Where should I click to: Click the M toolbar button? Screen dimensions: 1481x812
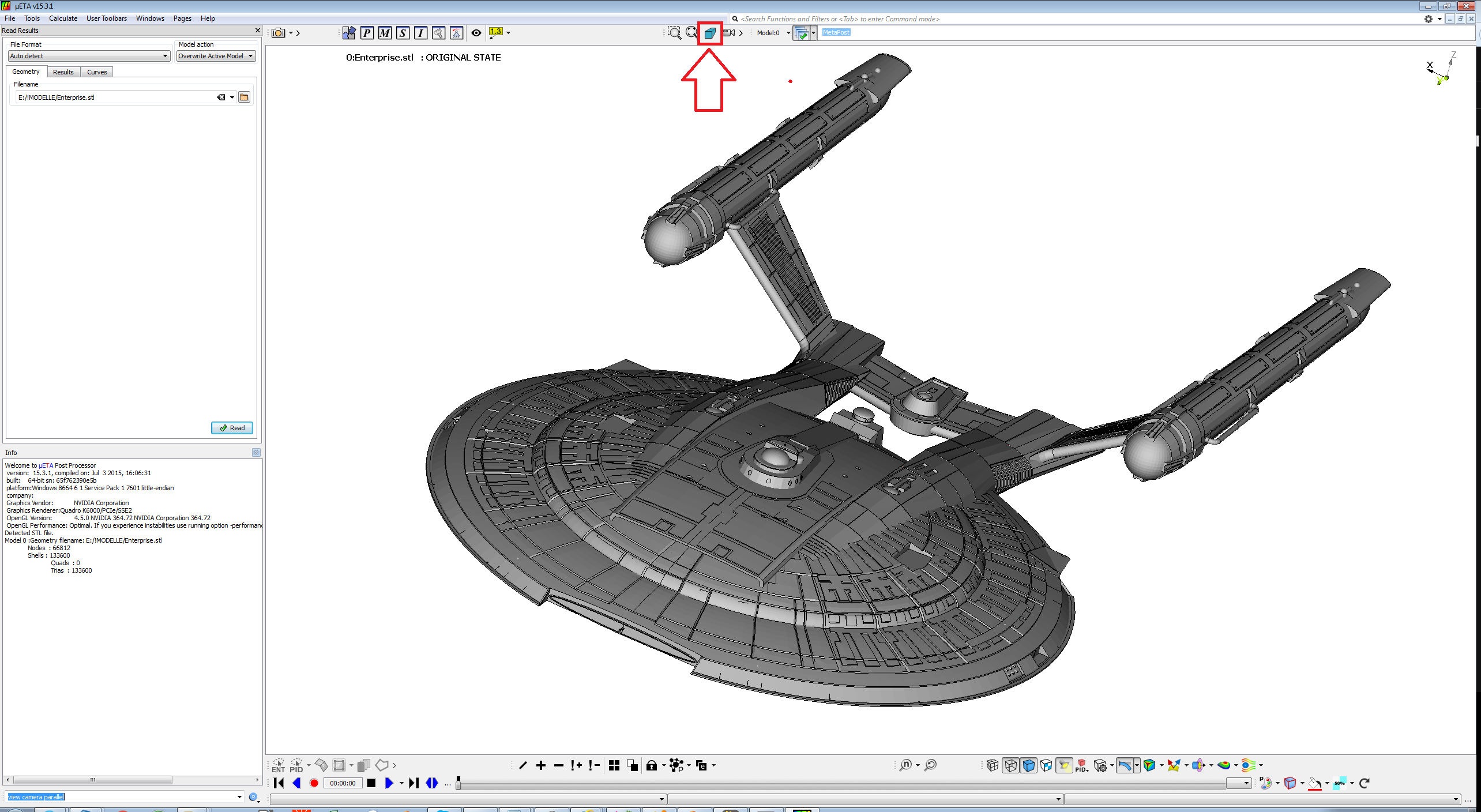tap(385, 33)
